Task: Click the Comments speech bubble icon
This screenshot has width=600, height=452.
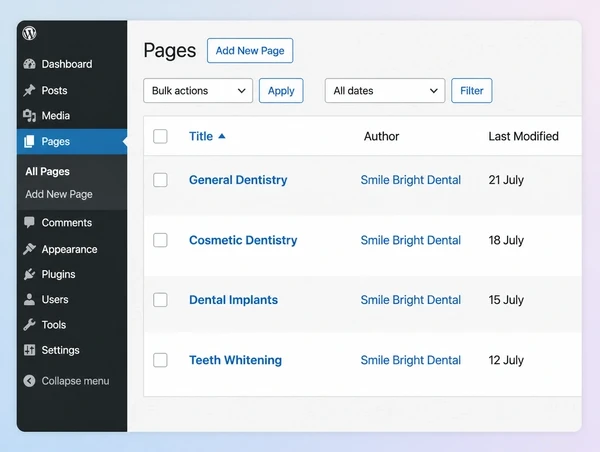Action: click(x=29, y=222)
